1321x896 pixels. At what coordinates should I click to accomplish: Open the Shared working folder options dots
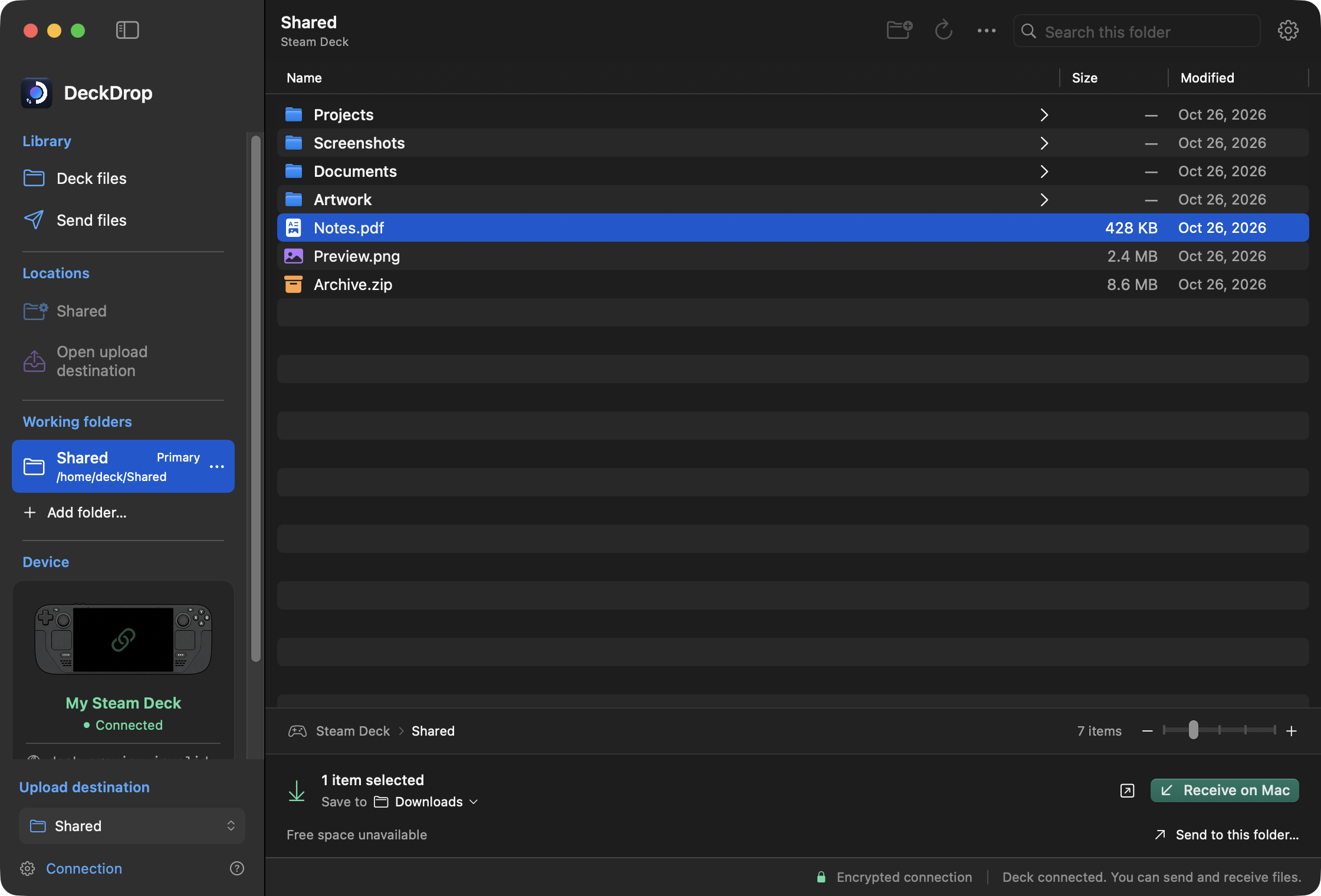tap(217, 466)
